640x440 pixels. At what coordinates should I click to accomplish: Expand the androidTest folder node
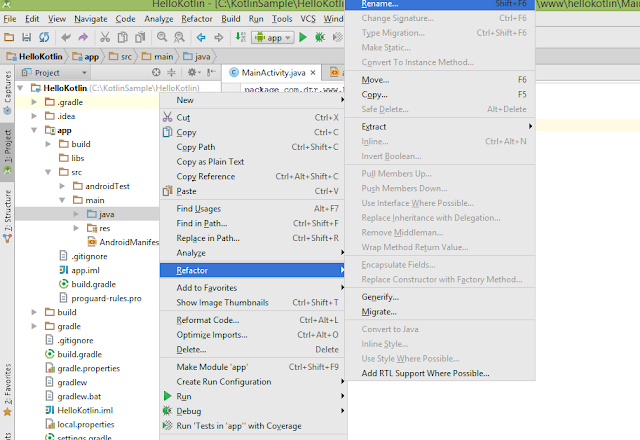point(62,186)
